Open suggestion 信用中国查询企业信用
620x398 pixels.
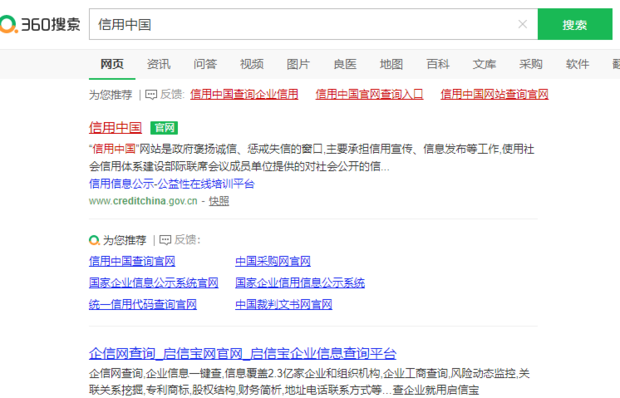[244, 94]
